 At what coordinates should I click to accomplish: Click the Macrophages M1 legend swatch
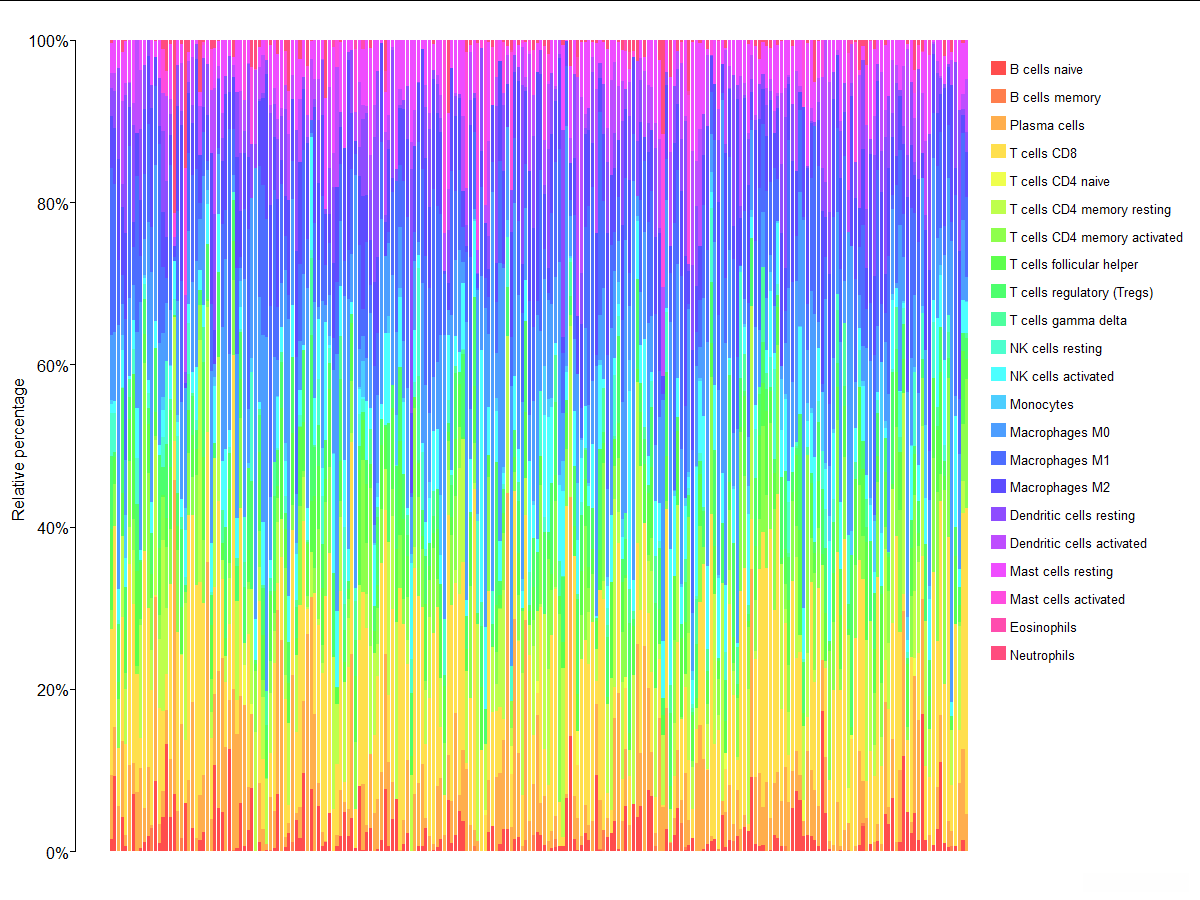998,460
